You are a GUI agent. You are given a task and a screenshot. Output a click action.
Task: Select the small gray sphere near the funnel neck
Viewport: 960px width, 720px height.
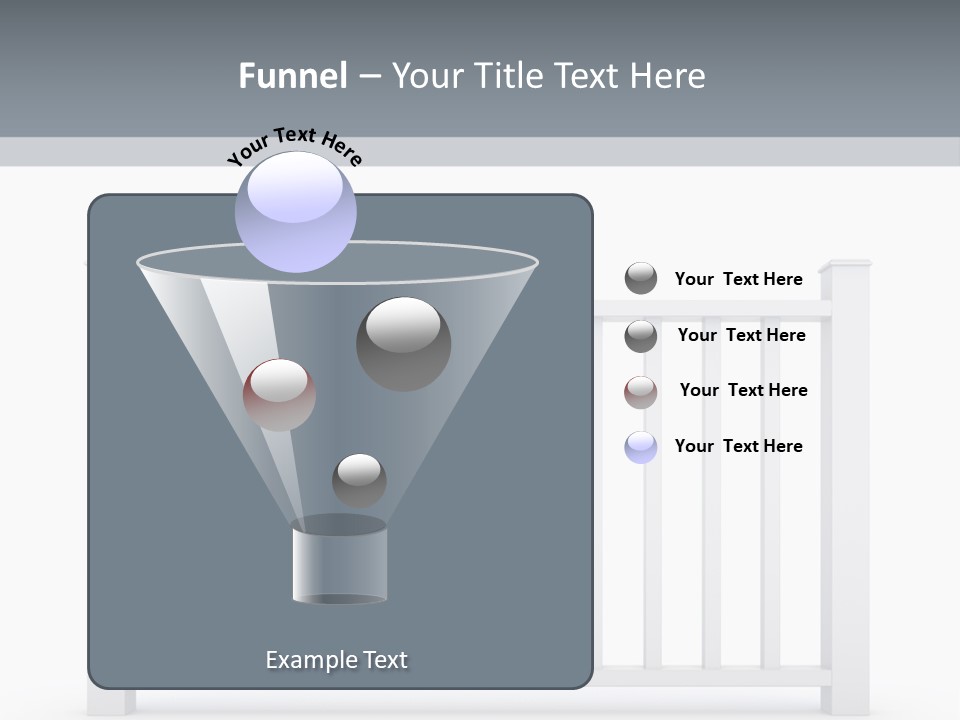(359, 480)
